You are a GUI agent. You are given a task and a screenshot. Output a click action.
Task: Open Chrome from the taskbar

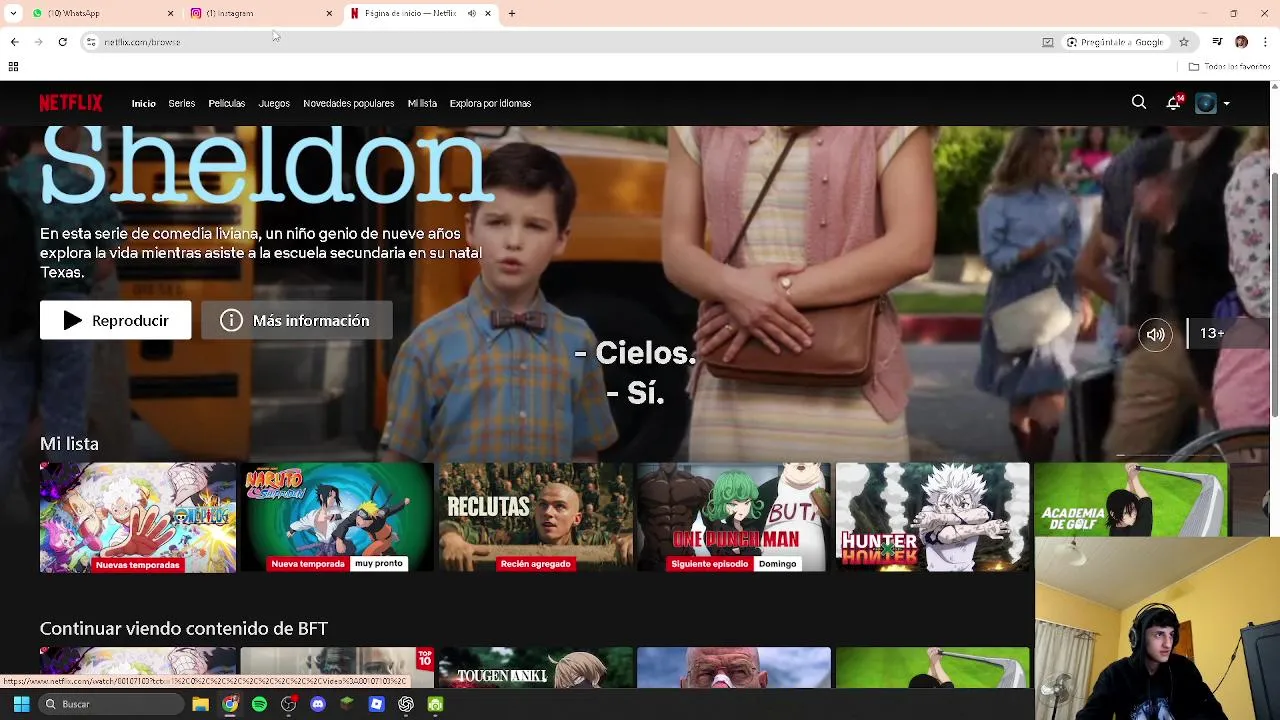[230, 704]
